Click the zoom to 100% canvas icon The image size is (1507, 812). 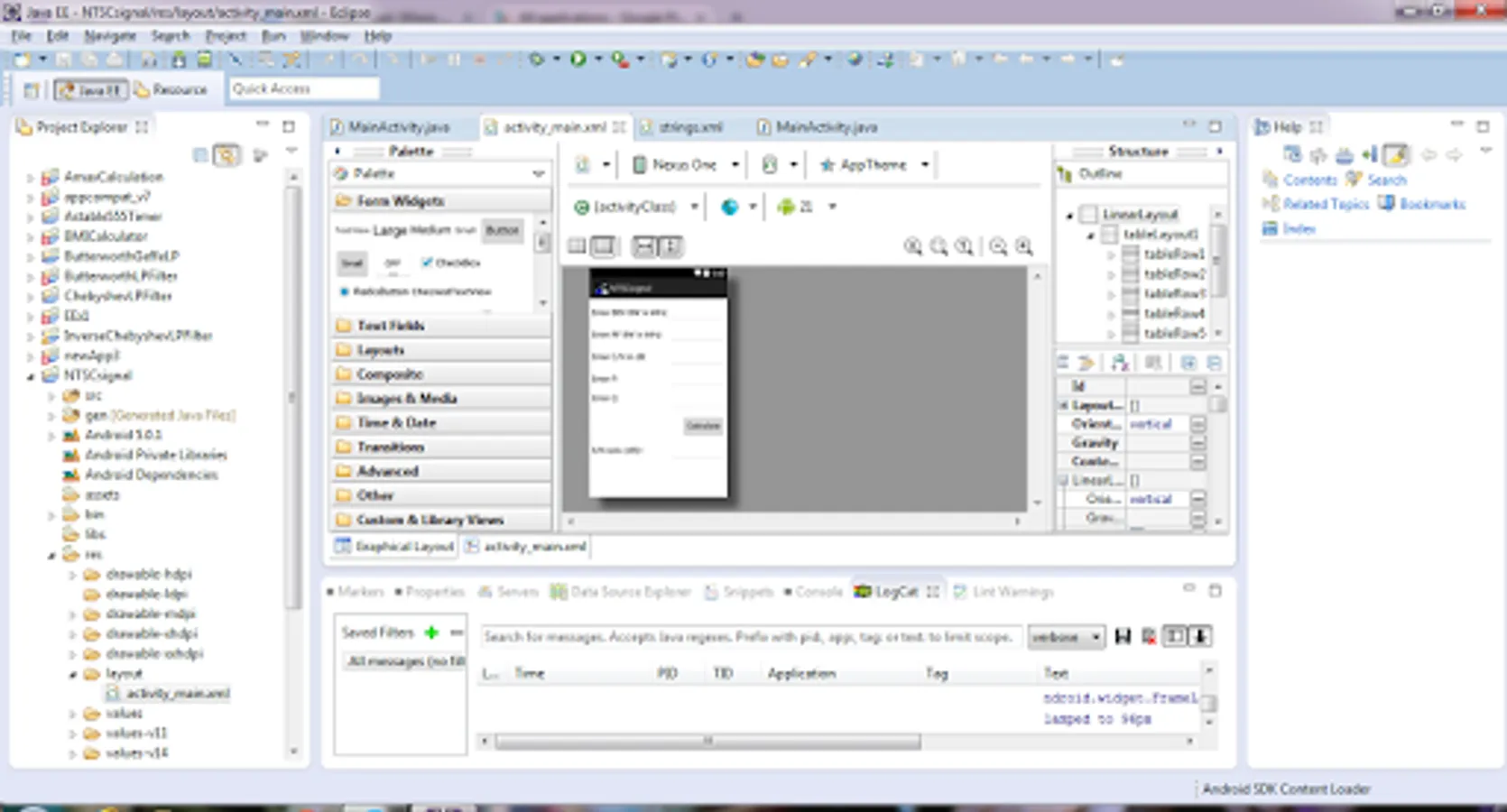965,246
